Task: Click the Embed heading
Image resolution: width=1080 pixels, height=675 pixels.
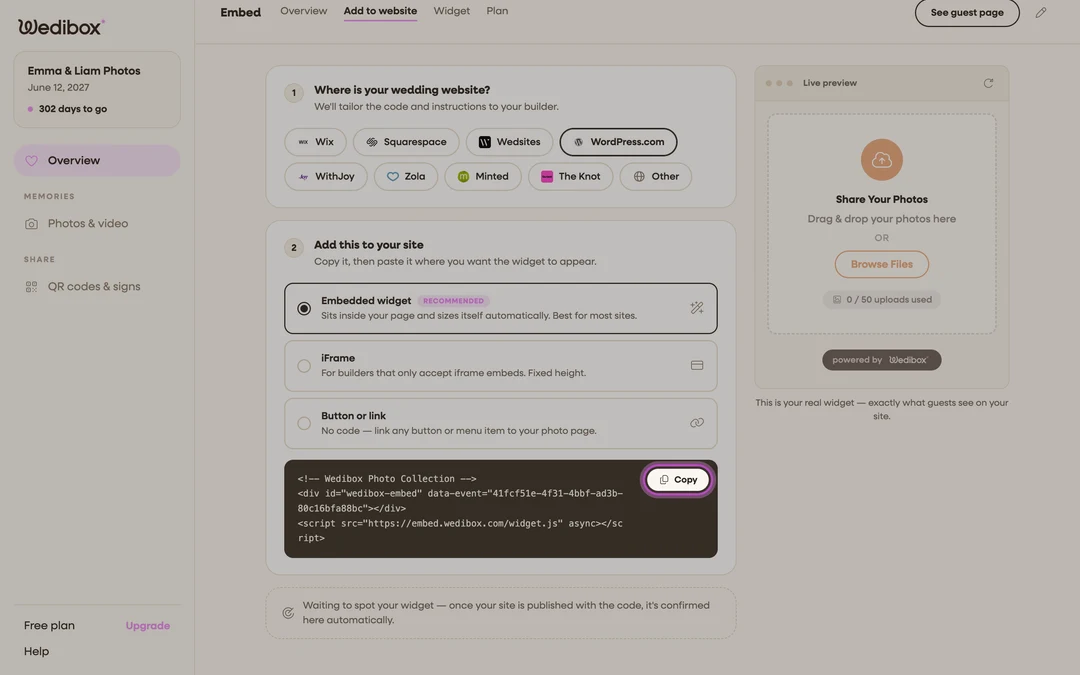Action: pos(240,12)
